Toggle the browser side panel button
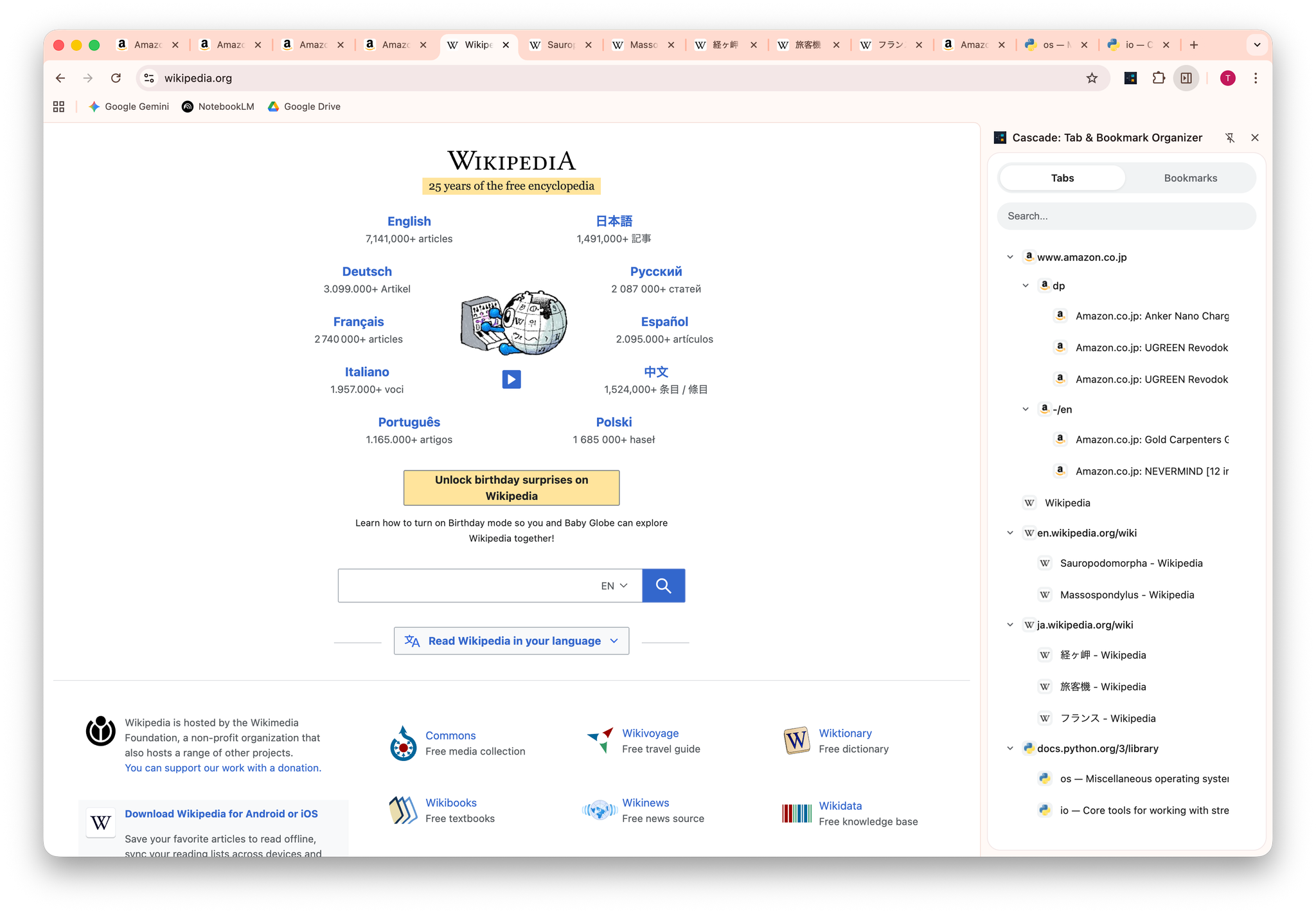 click(x=1186, y=78)
